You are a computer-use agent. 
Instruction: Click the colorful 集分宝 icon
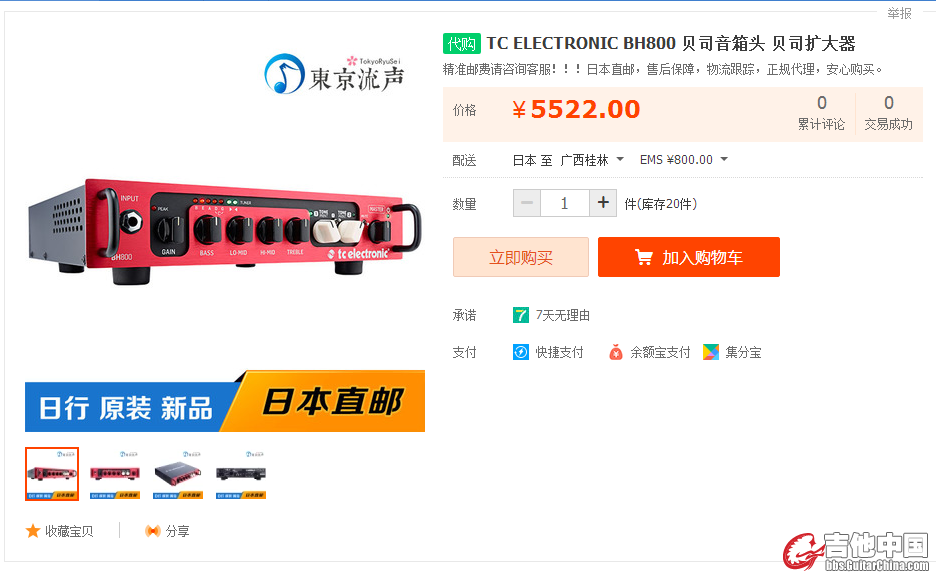point(711,352)
